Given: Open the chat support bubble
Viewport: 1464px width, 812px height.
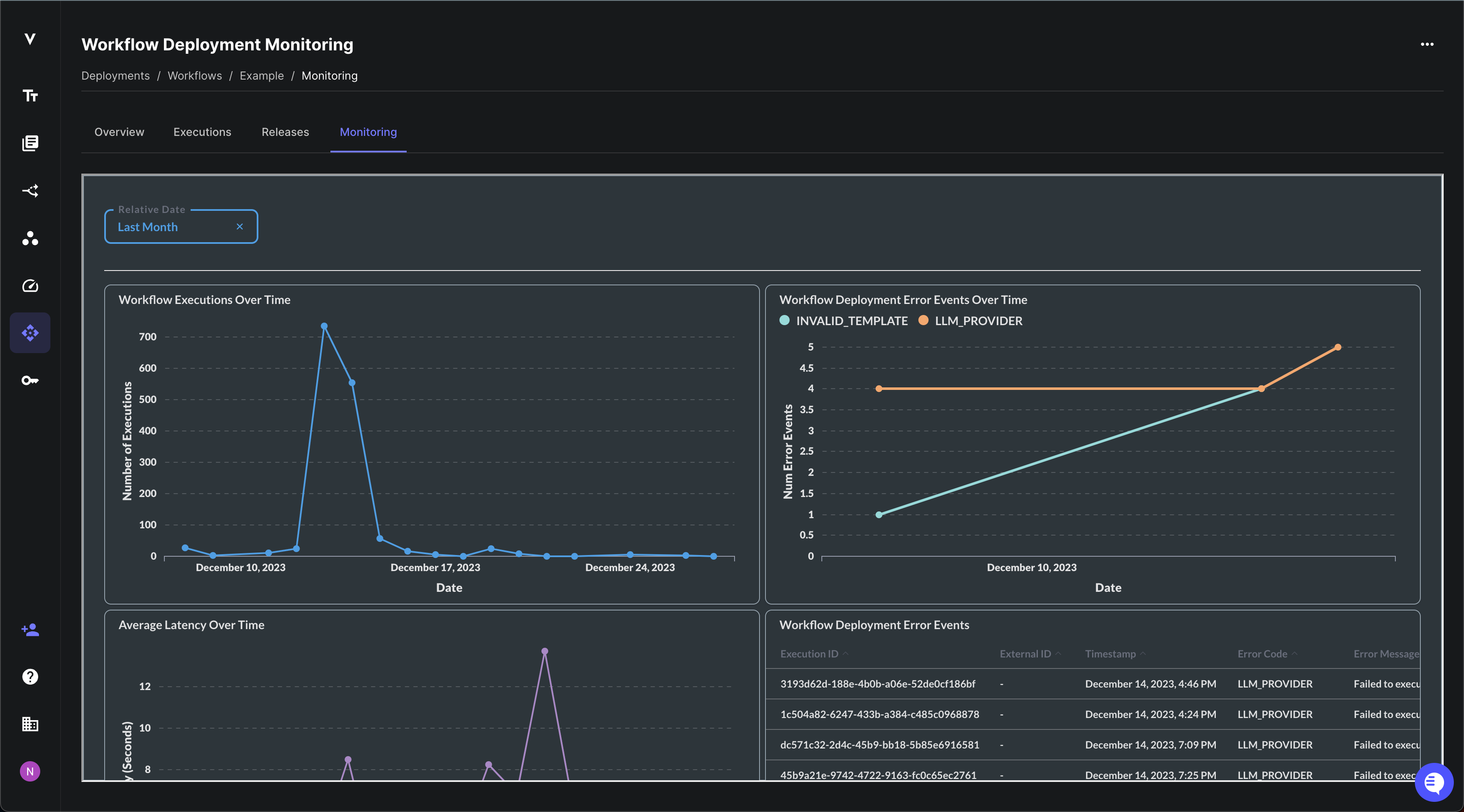Looking at the screenshot, I should (1433, 782).
